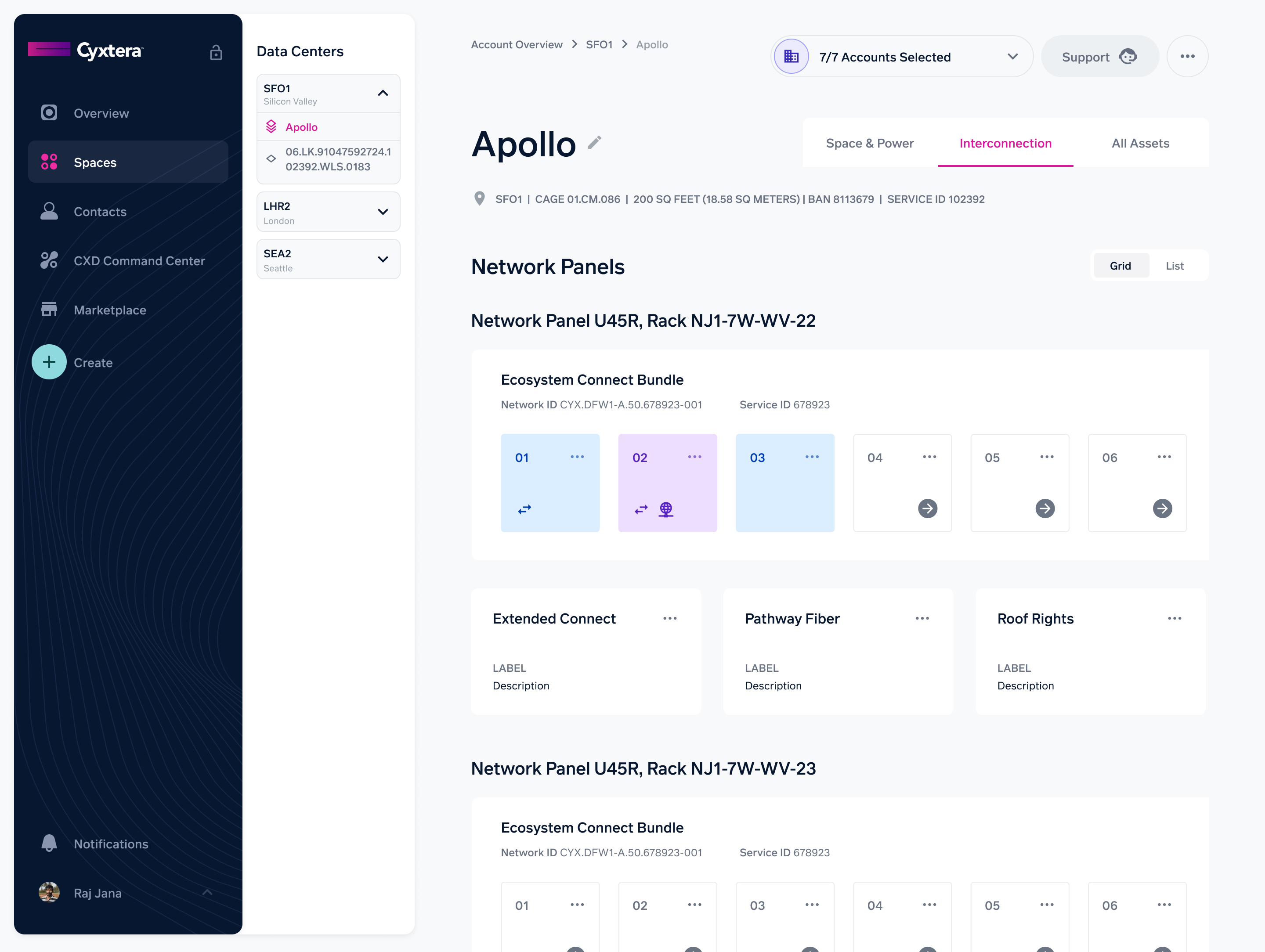
Task: Go to Contacts in sidebar
Action: click(128, 211)
